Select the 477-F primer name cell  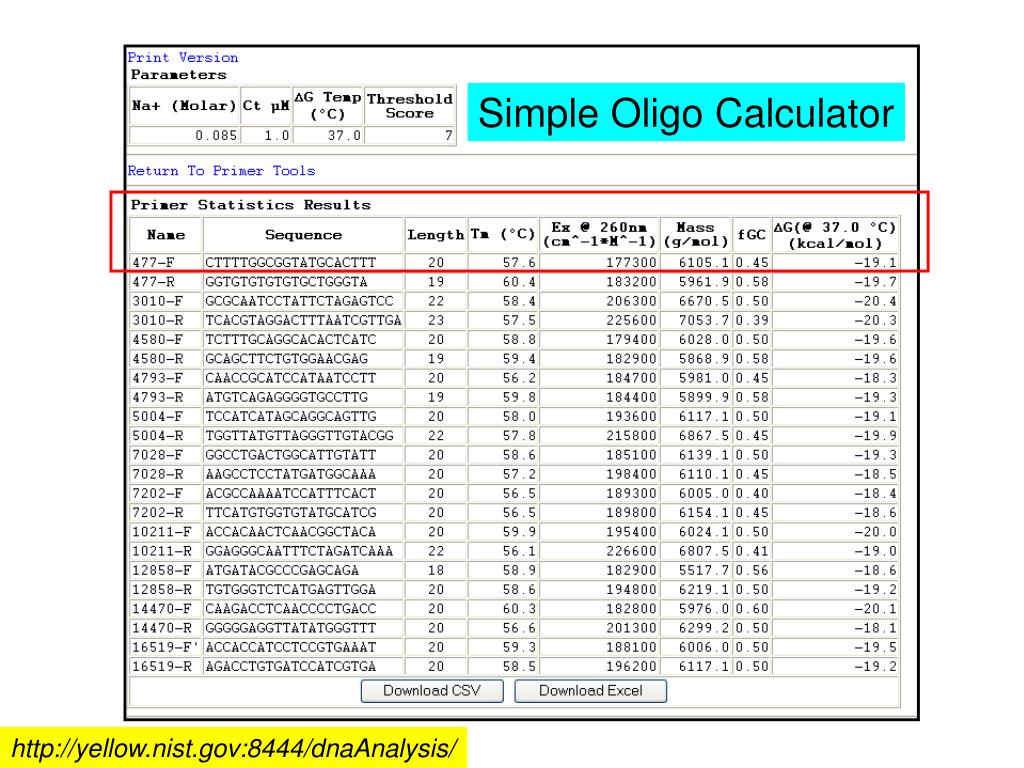pyautogui.click(x=166, y=263)
